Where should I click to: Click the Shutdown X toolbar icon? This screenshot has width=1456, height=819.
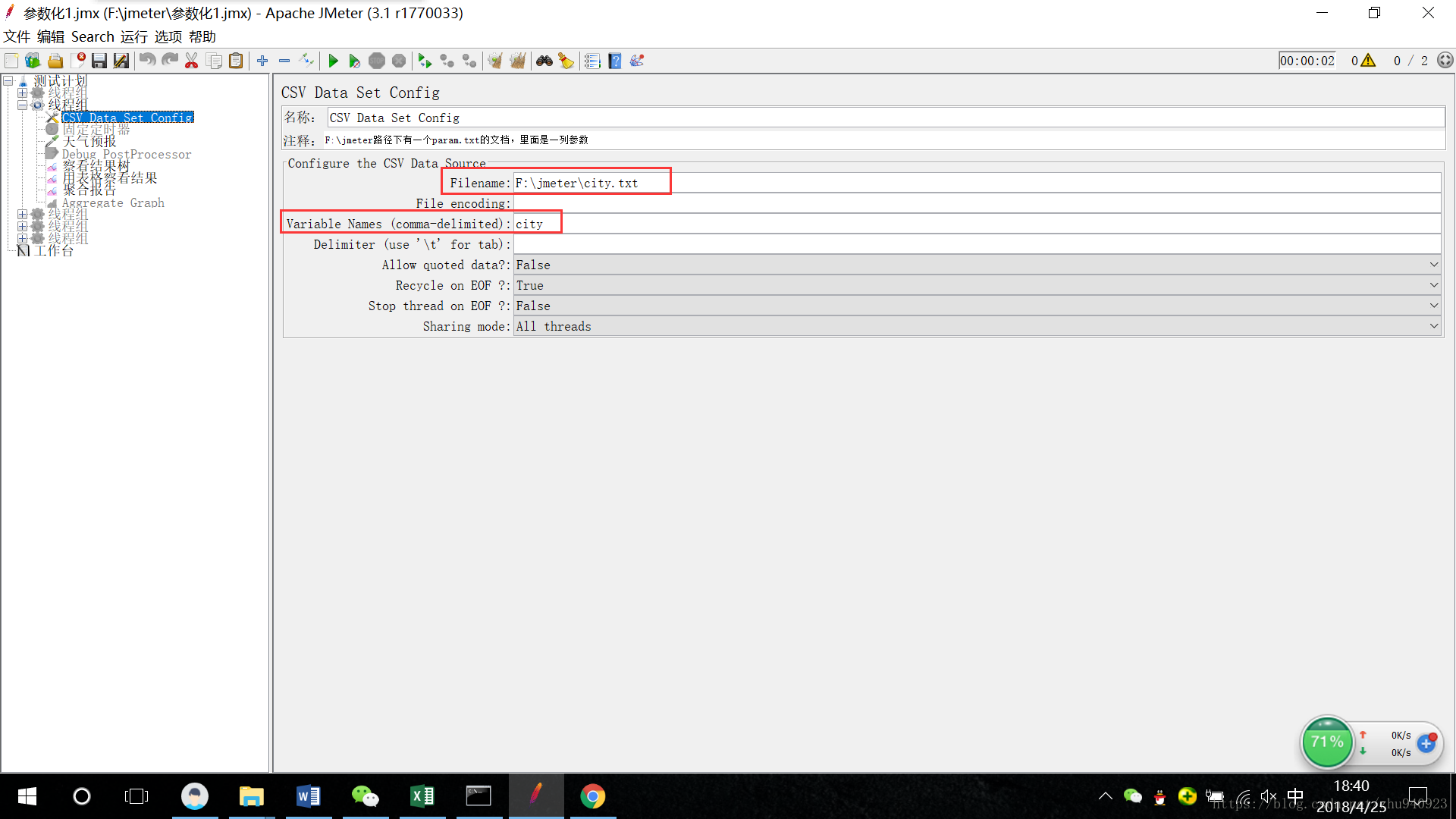pos(399,61)
